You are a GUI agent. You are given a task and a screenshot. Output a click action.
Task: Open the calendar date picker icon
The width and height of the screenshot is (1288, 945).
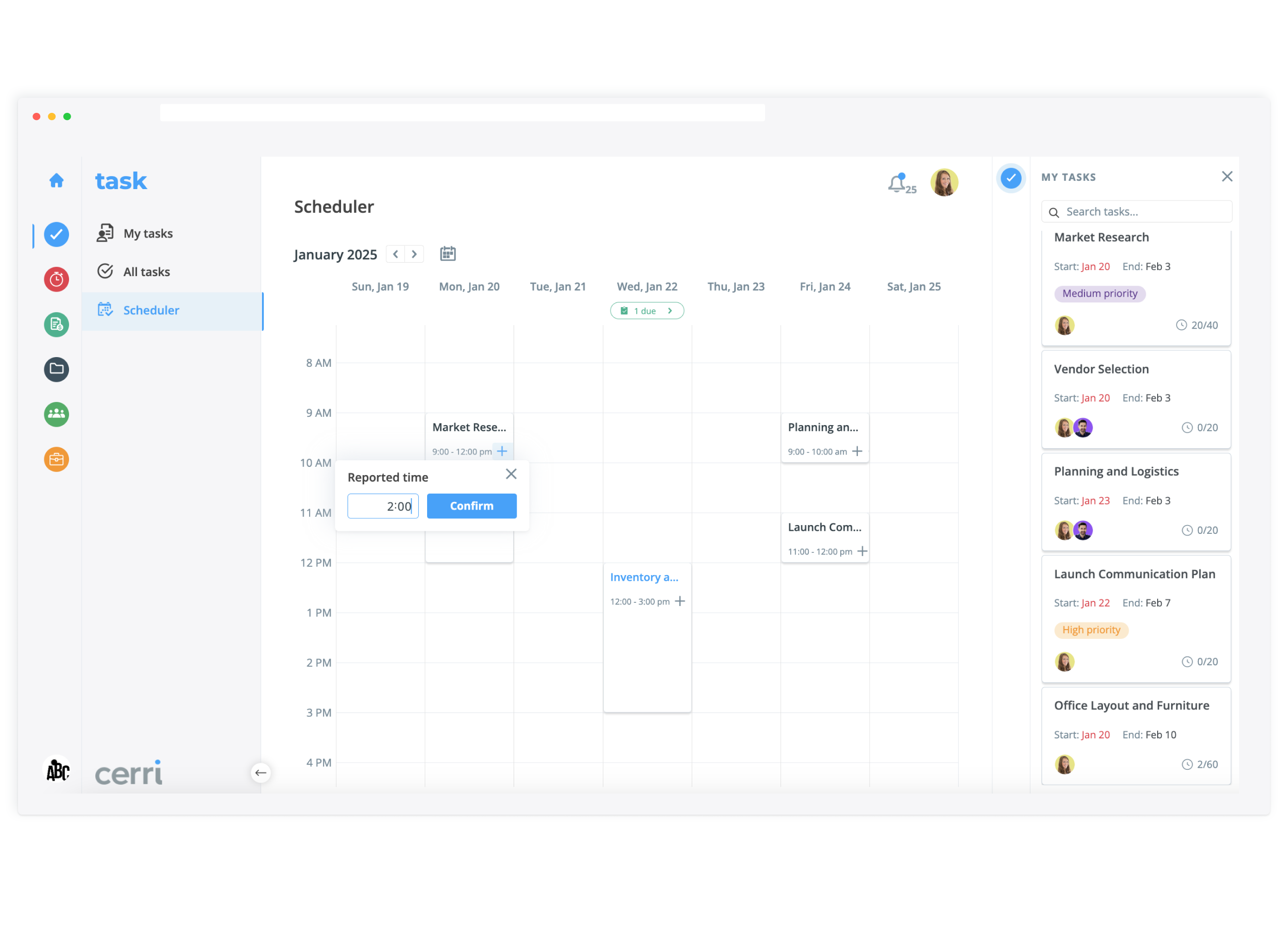[x=448, y=254]
